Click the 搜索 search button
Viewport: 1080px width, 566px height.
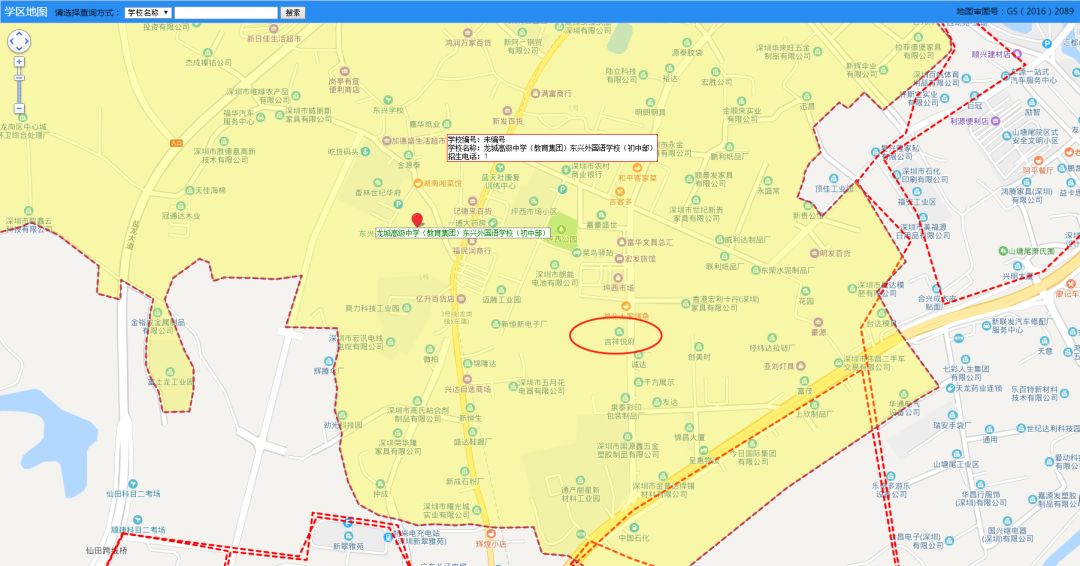[x=293, y=12]
